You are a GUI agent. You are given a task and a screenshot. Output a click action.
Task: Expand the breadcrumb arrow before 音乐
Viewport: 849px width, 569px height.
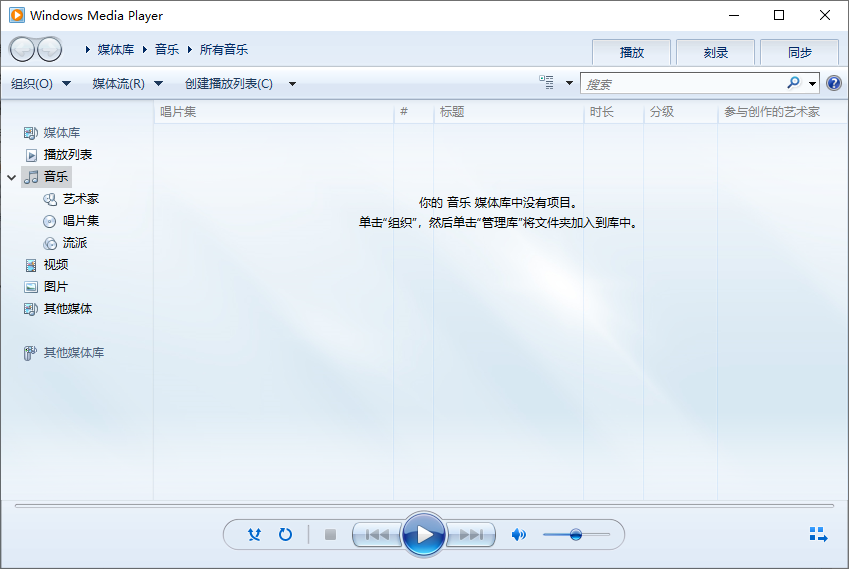click(x=145, y=50)
